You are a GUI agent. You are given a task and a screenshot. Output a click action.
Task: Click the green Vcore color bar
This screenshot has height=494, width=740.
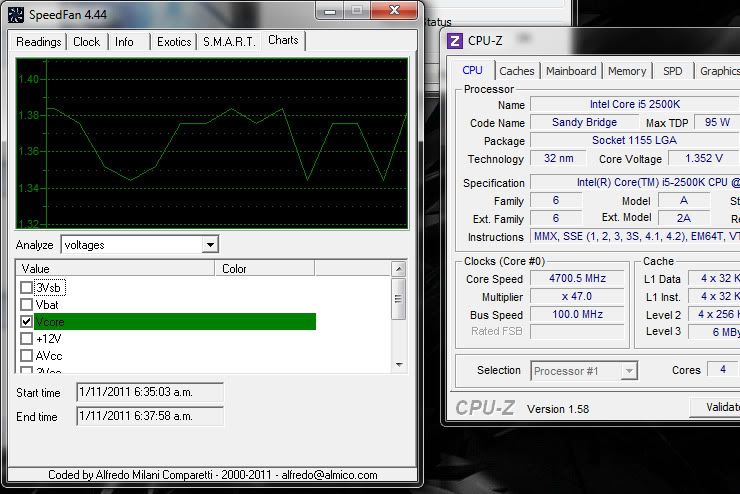[x=175, y=322]
